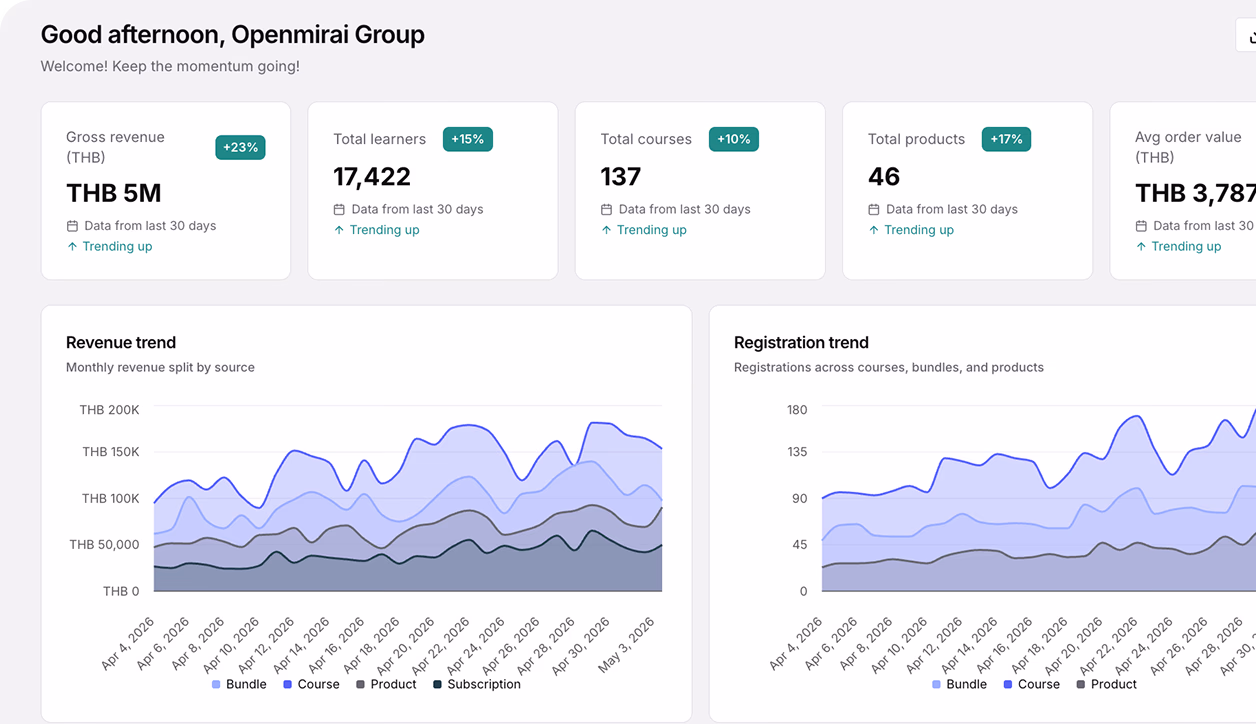
Task: Click the Registration trend chart title
Action: 801,342
